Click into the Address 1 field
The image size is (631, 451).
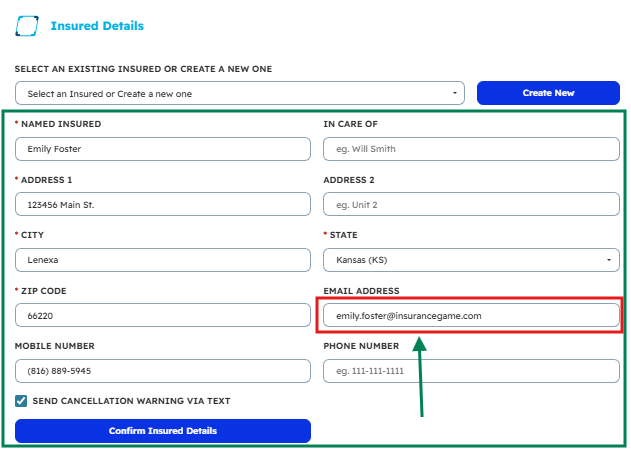(163, 204)
